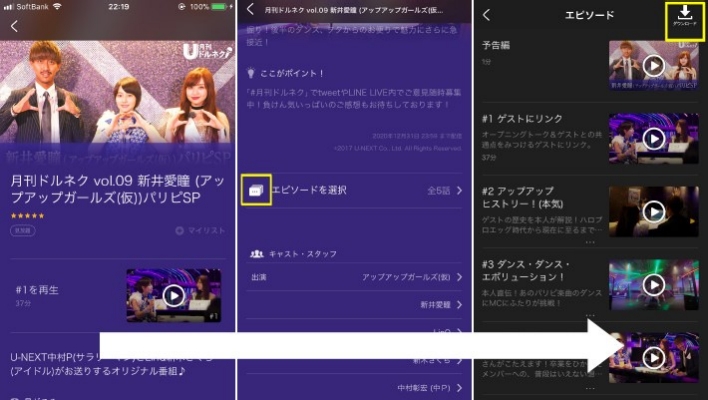Screen dimensions: 708x400
Task: Go back from エピソード screen
Action: 486,15
